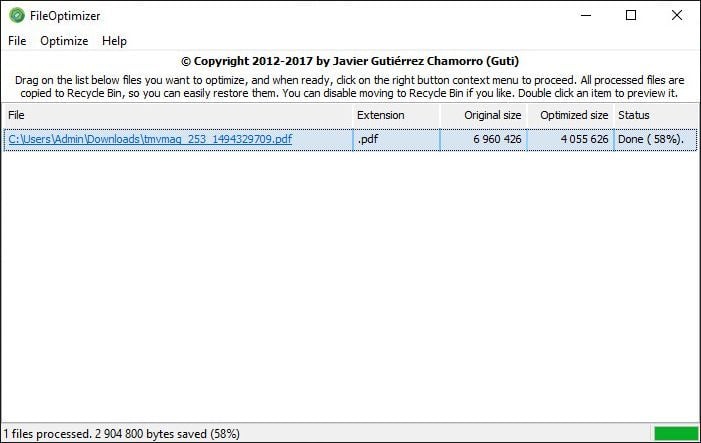Image resolution: width=701 pixels, height=443 pixels.
Task: Minimize the FileOptimizer window
Action: [586, 15]
